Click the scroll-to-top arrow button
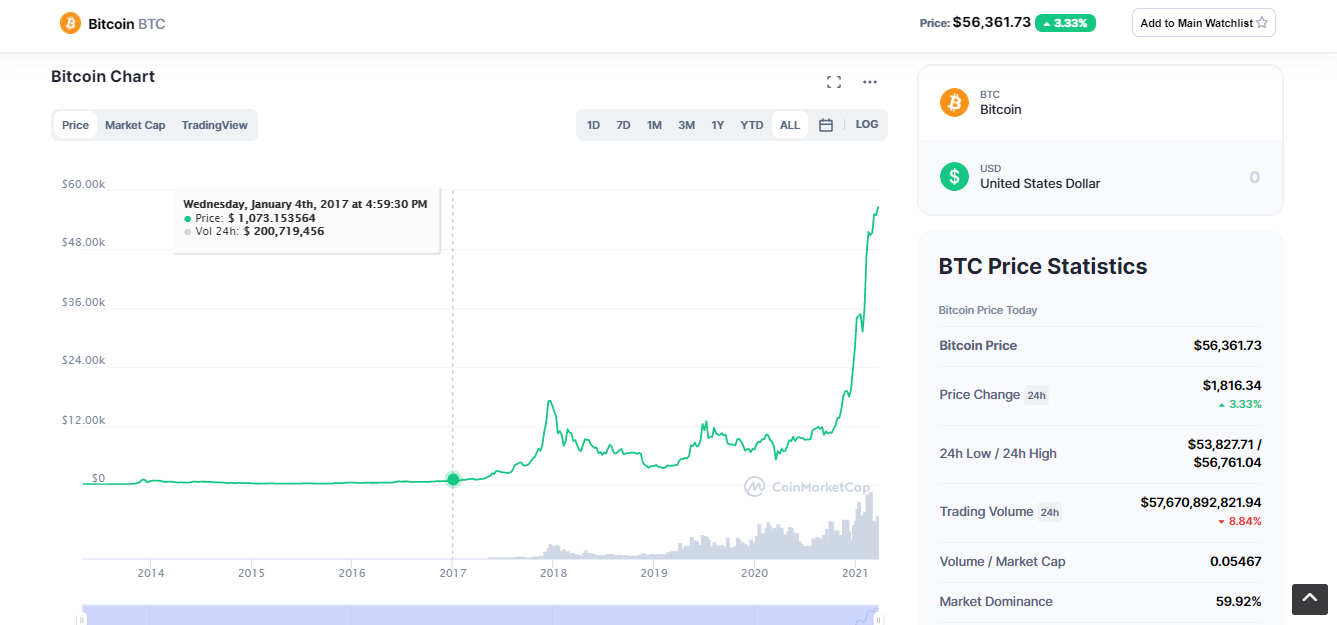 click(x=1310, y=598)
